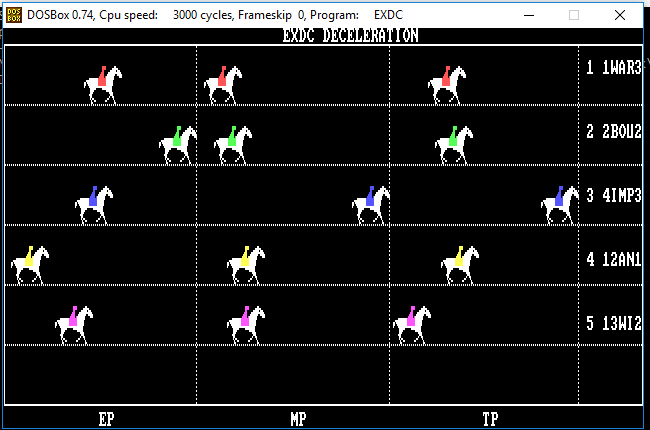Click the red jockey horse in MP column
This screenshot has height=430, width=650.
(223, 85)
